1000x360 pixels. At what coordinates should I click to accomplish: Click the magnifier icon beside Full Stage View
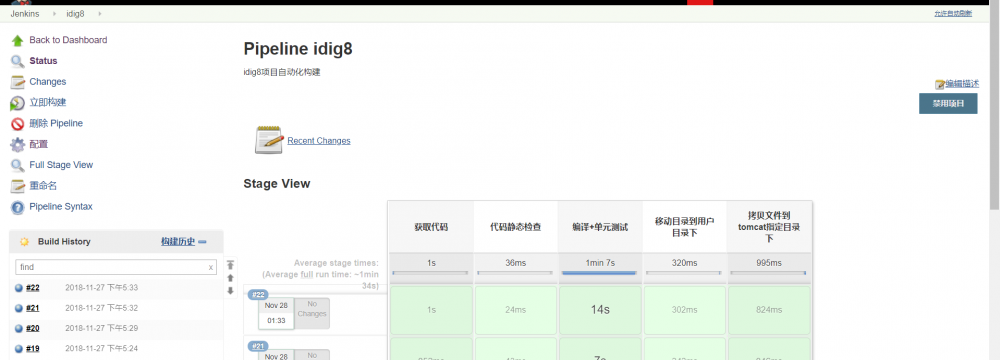(17, 165)
